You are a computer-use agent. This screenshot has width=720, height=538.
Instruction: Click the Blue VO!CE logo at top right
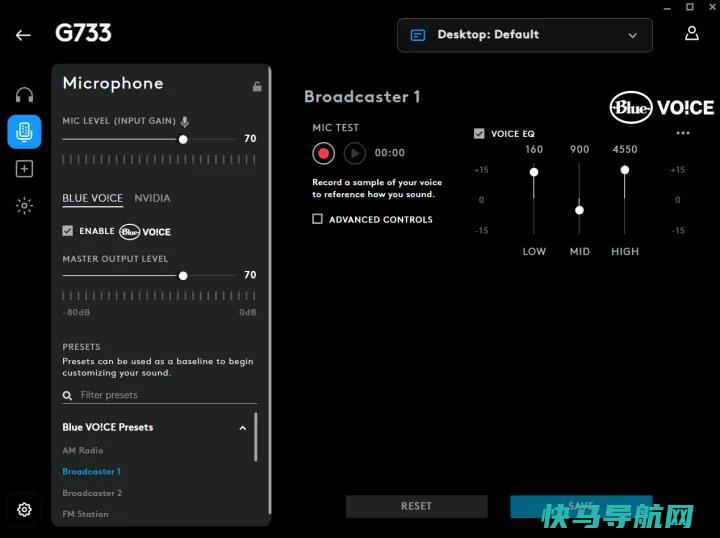tap(662, 107)
